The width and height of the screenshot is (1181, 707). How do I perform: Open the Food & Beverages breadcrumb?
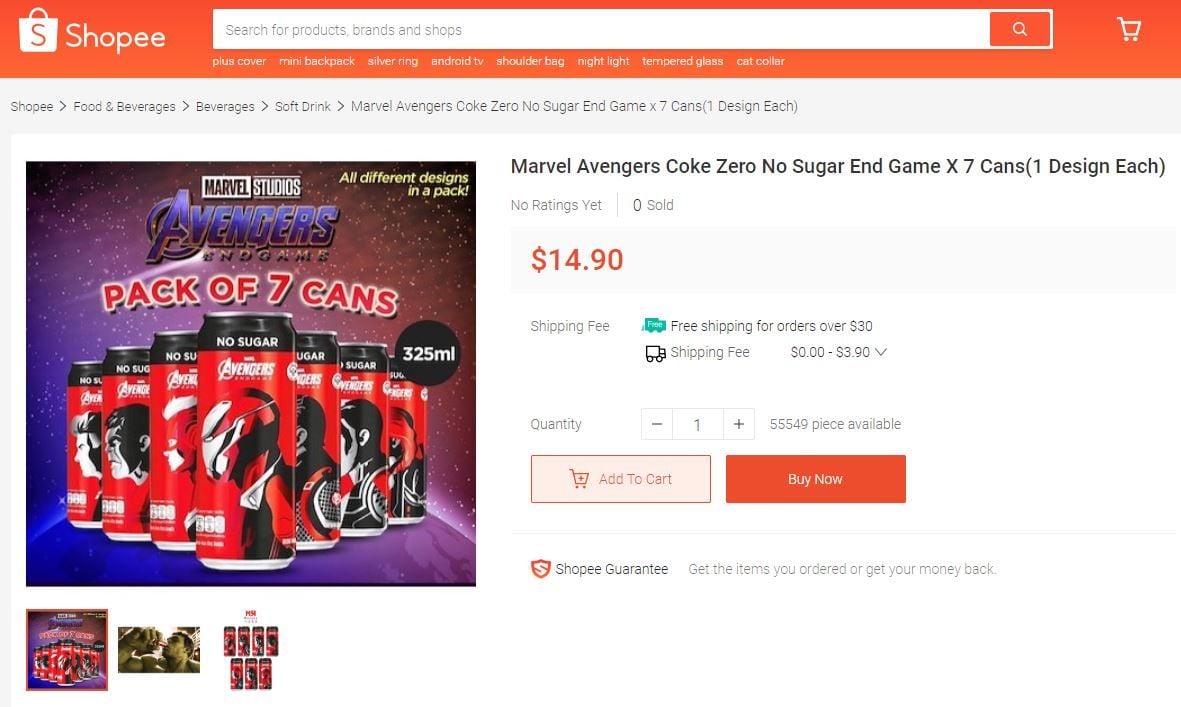coord(124,106)
